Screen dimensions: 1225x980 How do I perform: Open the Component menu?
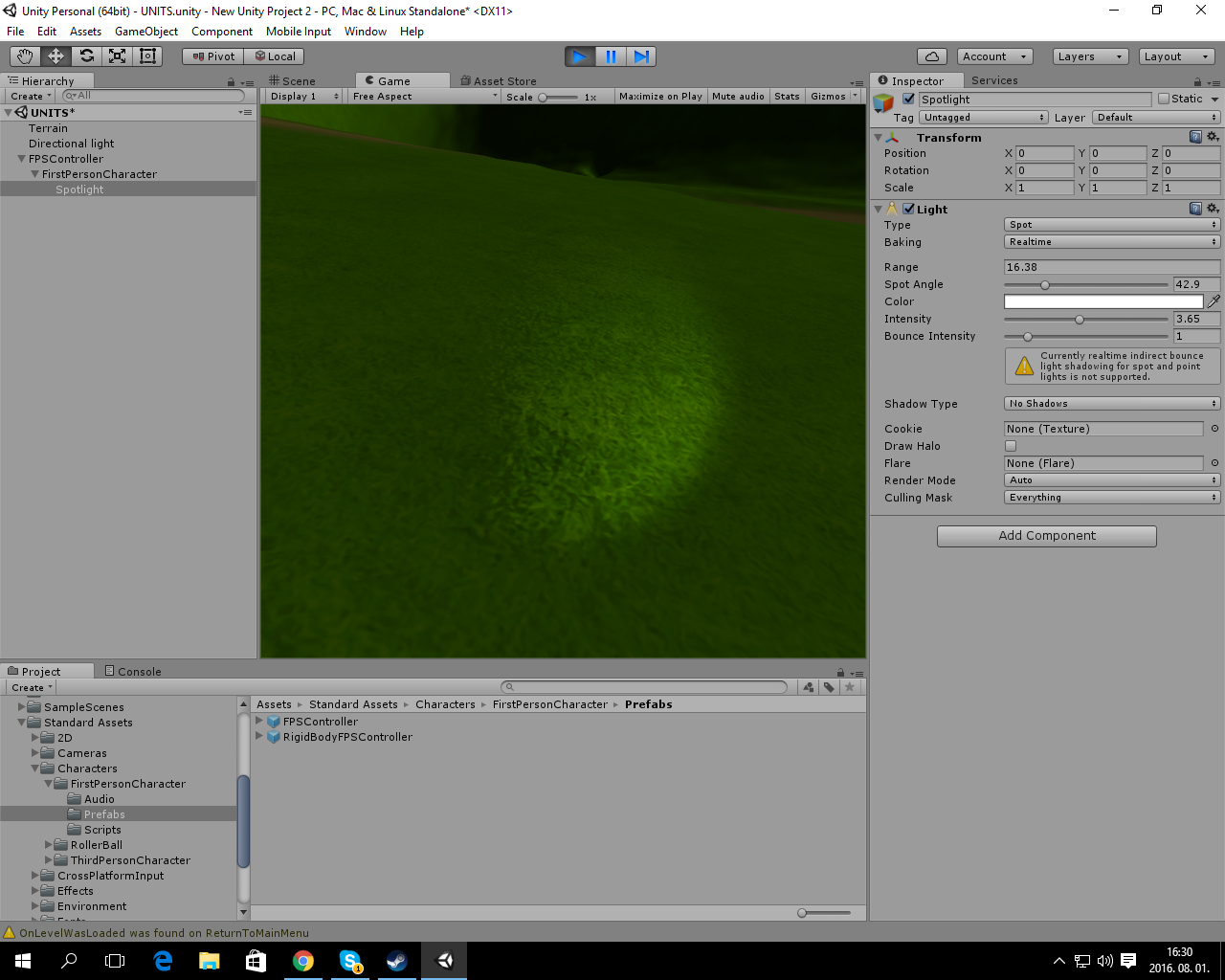pyautogui.click(x=222, y=32)
